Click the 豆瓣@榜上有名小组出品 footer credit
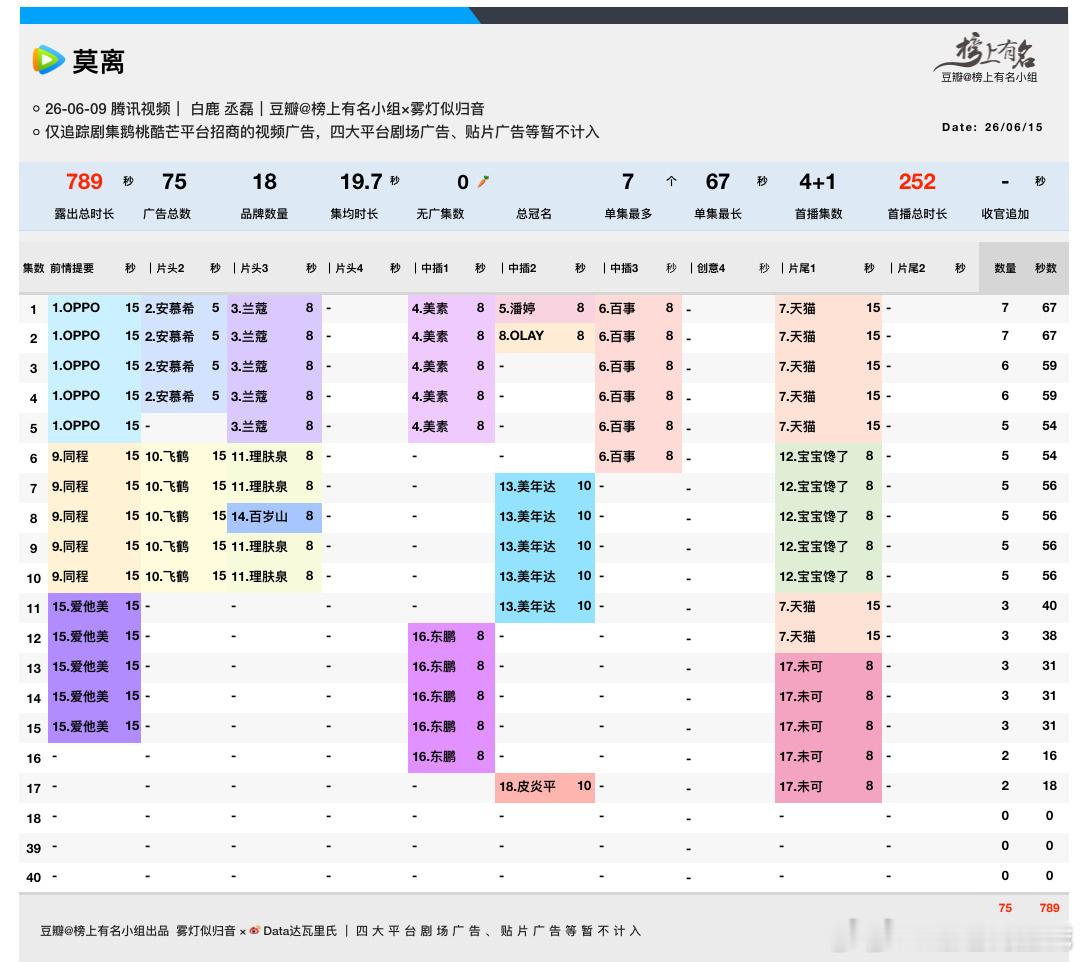The image size is (1083, 962). coord(104,931)
